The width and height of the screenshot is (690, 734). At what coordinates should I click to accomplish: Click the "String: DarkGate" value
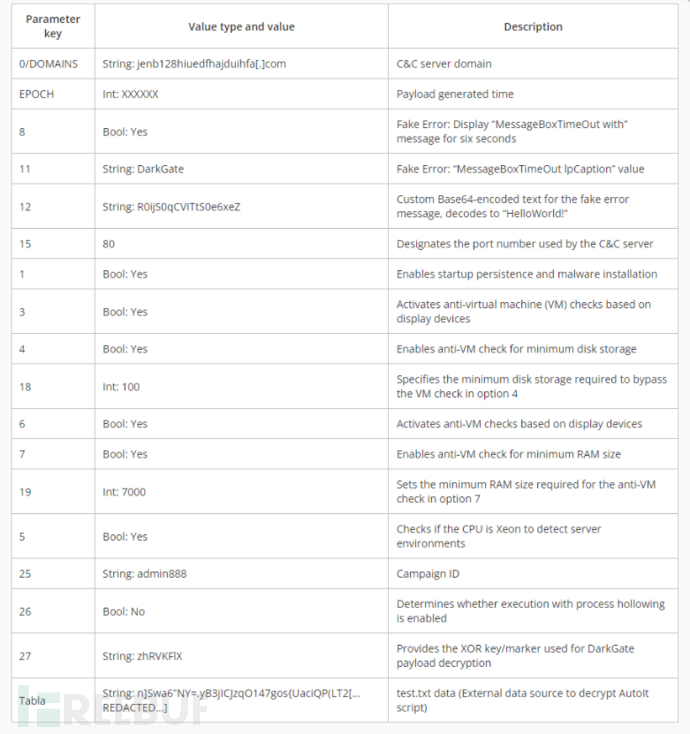pyautogui.click(x=143, y=169)
